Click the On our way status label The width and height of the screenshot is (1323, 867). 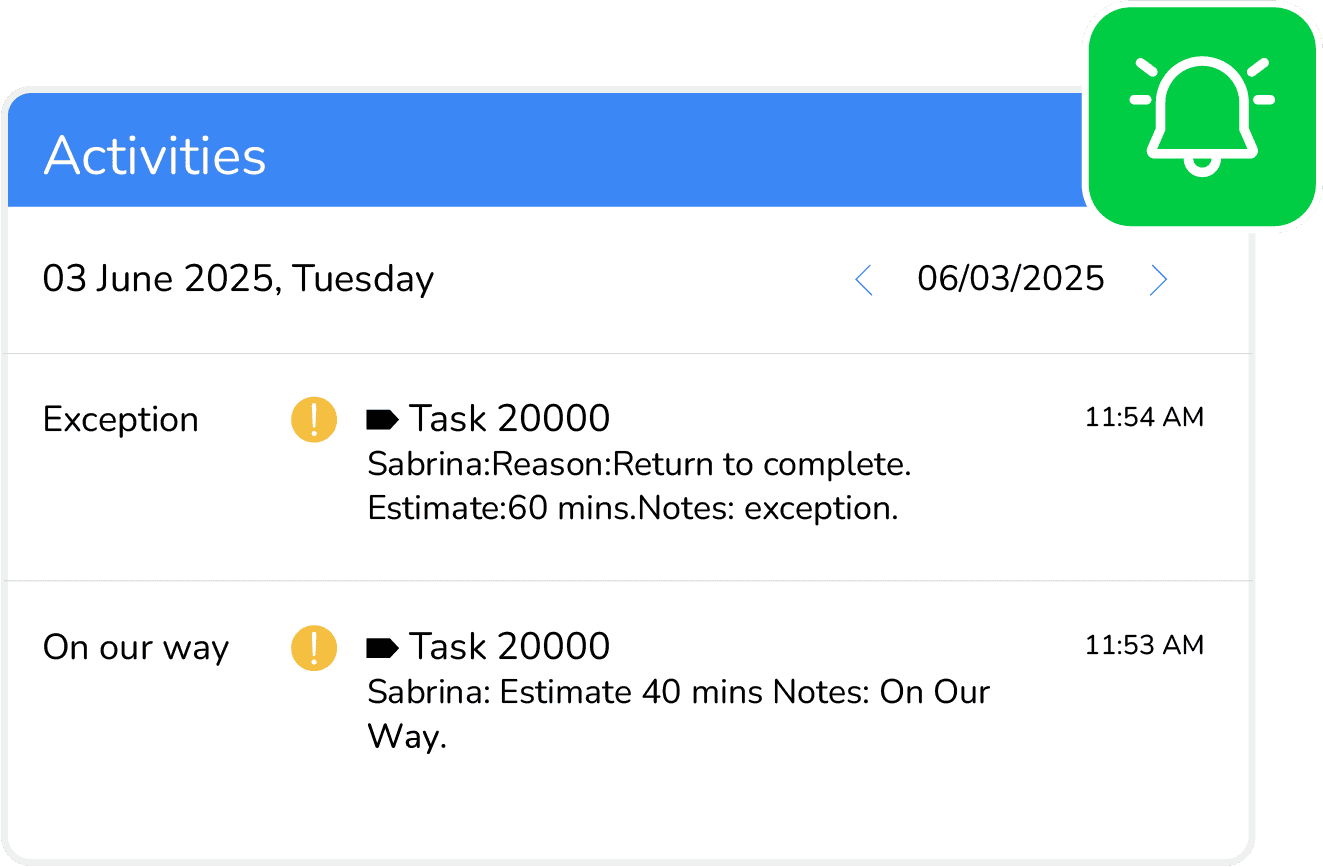136,647
